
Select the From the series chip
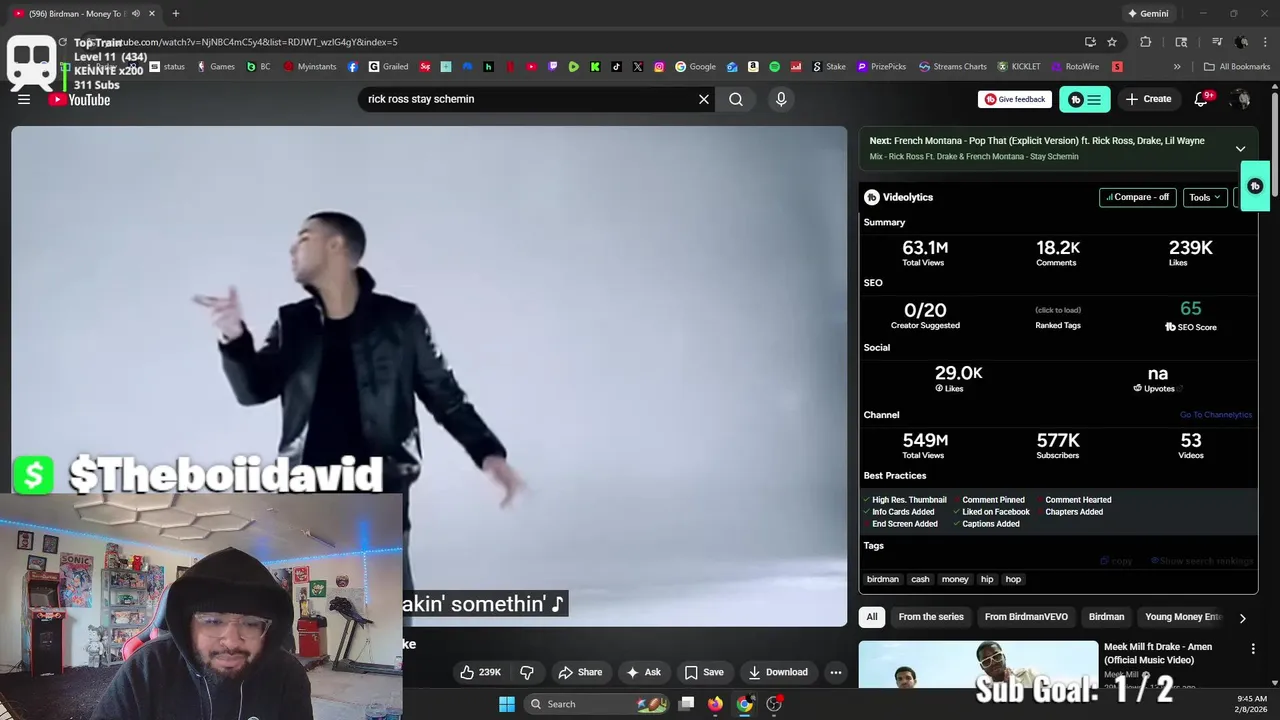931,617
